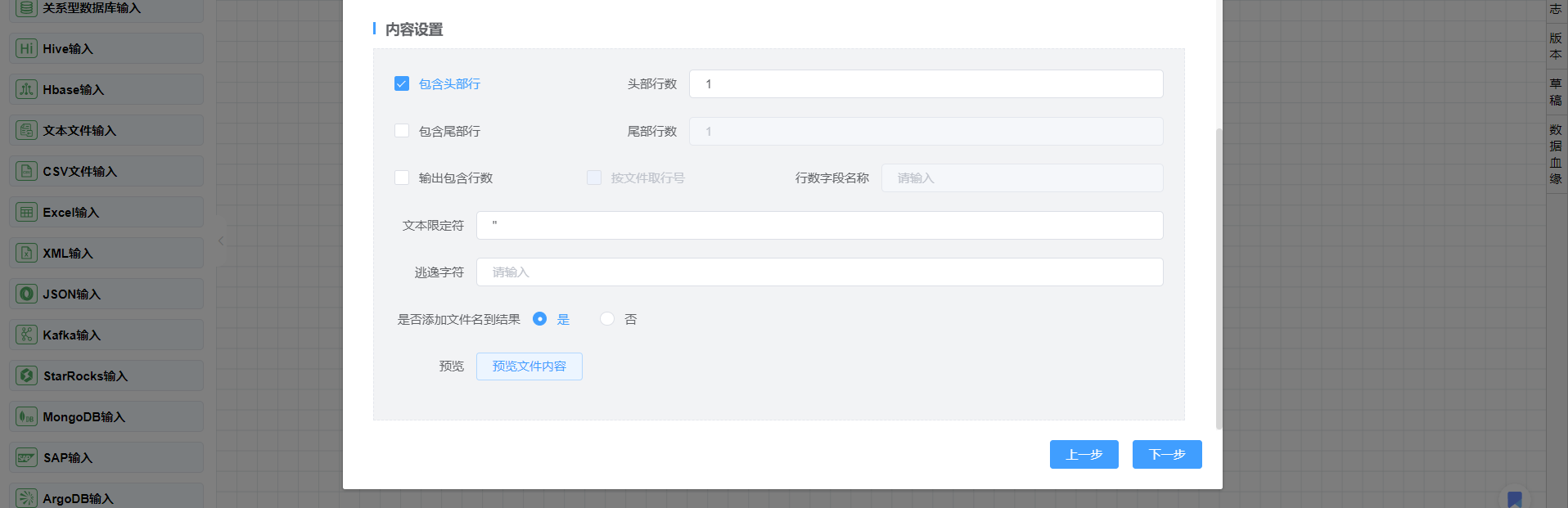Tick the 输出包含行数 checkbox

coord(402,178)
